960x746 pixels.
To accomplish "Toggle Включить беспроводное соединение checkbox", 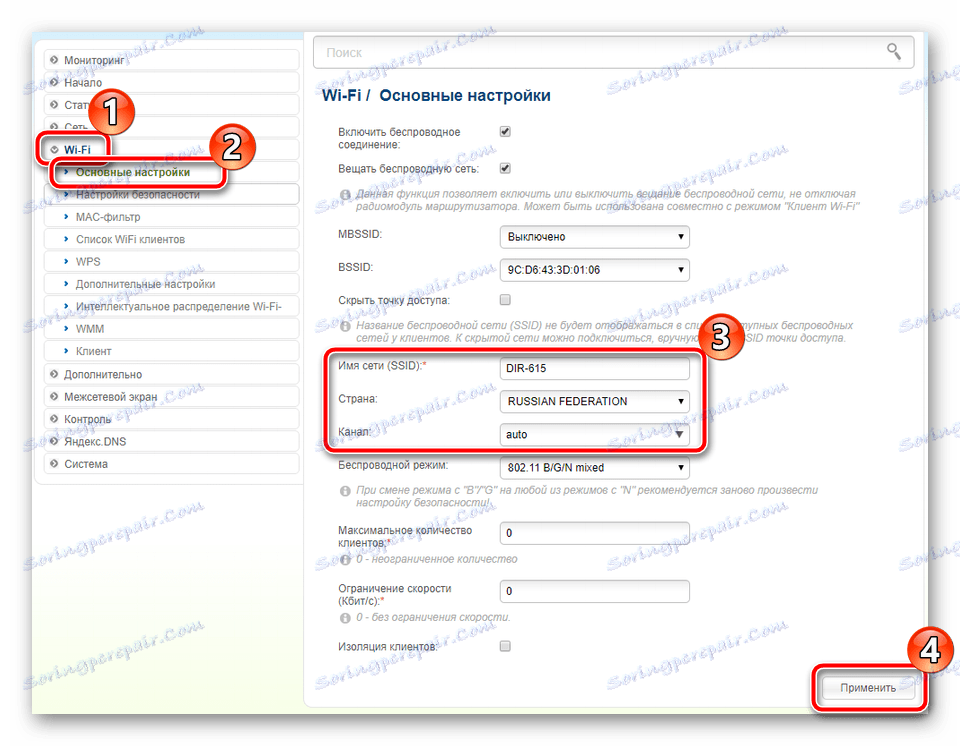I will click(x=505, y=132).
